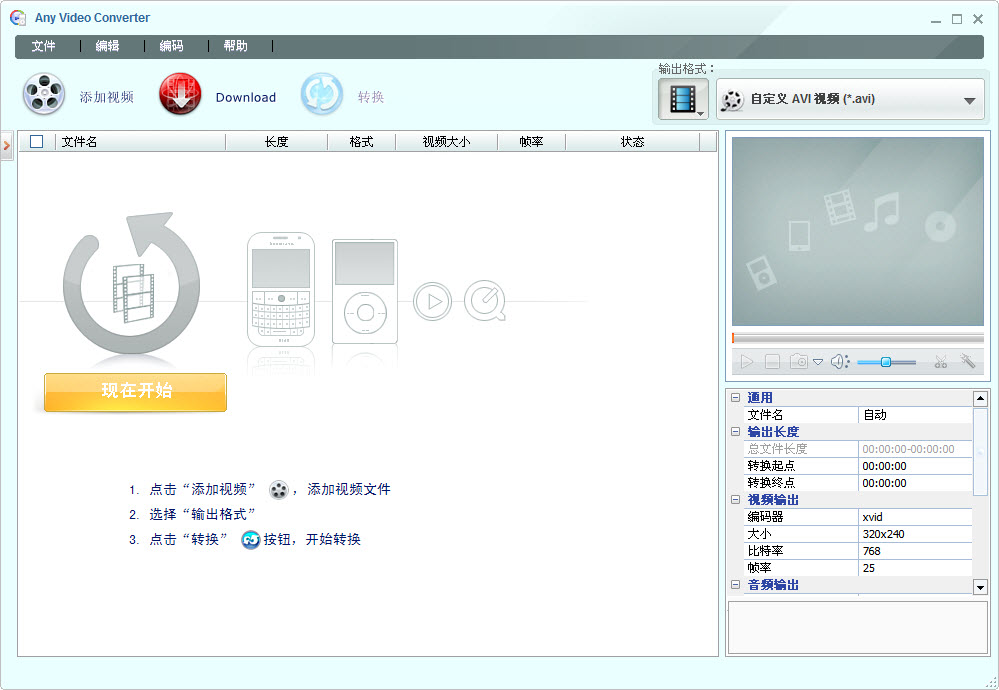Open the 帮助 menu

click(235, 46)
